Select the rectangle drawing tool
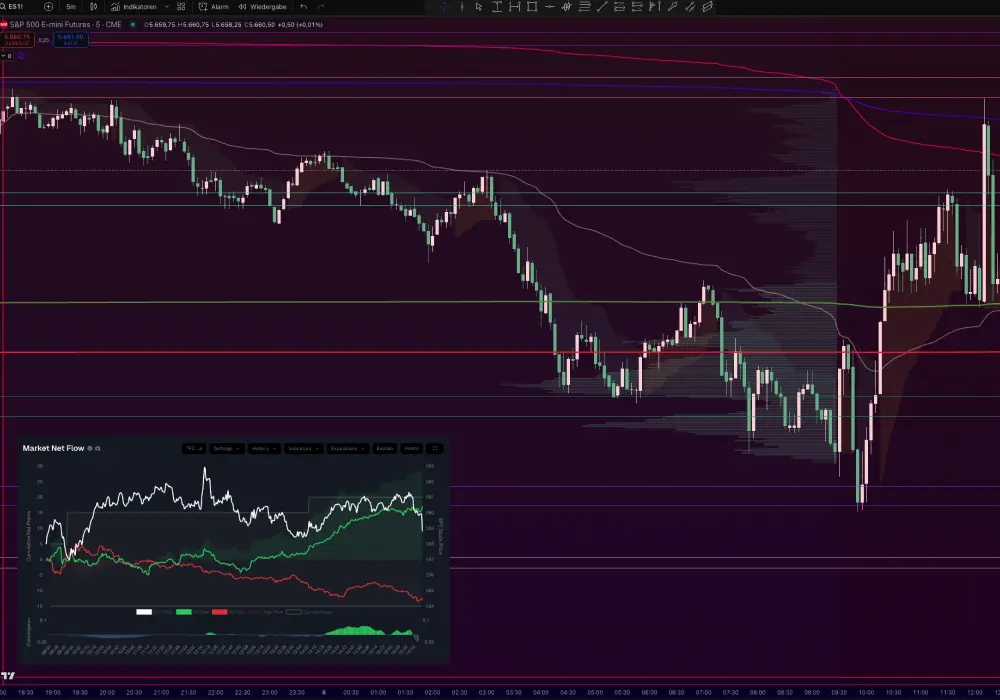1000x700 pixels. pyautogui.click(x=532, y=6)
